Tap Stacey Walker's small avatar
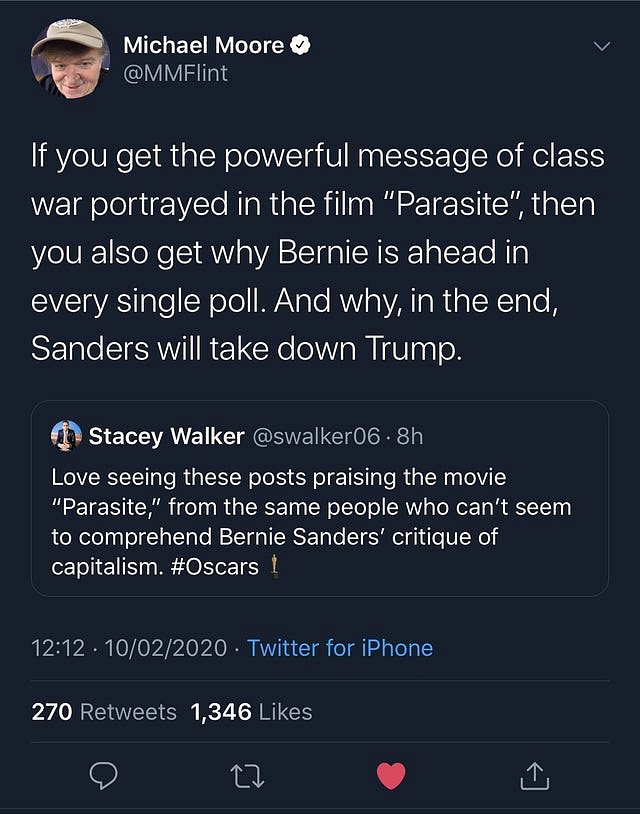 (66, 436)
